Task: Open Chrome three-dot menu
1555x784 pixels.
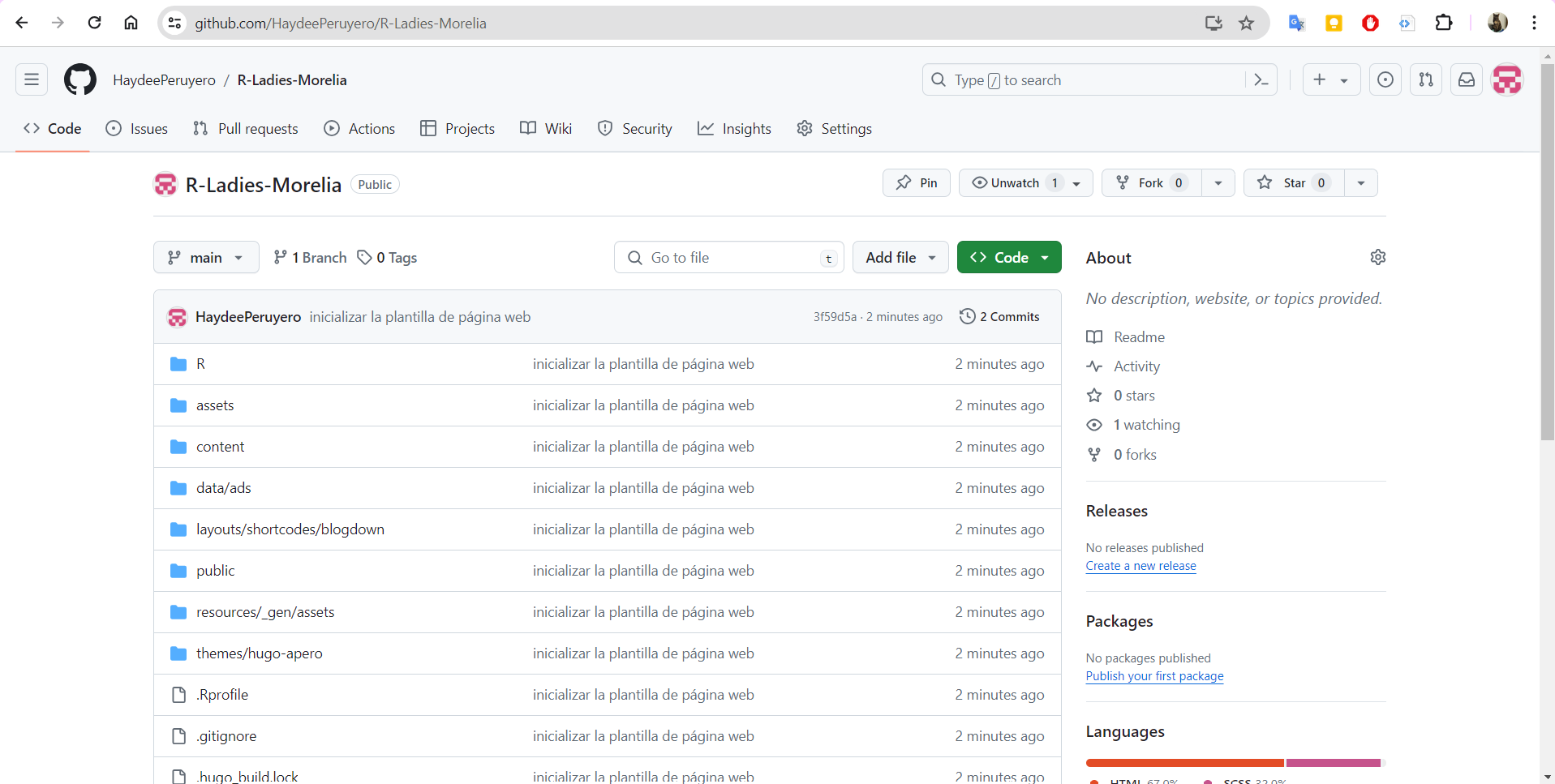Action: coord(1534,23)
